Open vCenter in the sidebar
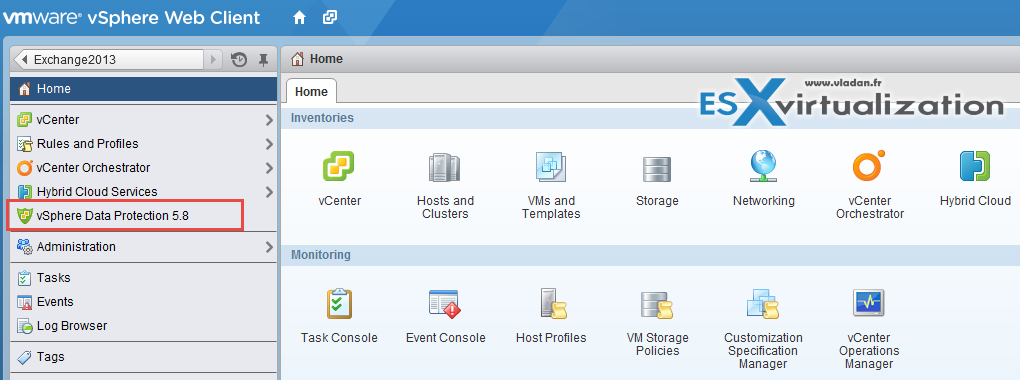The image size is (1020, 380). (144, 120)
